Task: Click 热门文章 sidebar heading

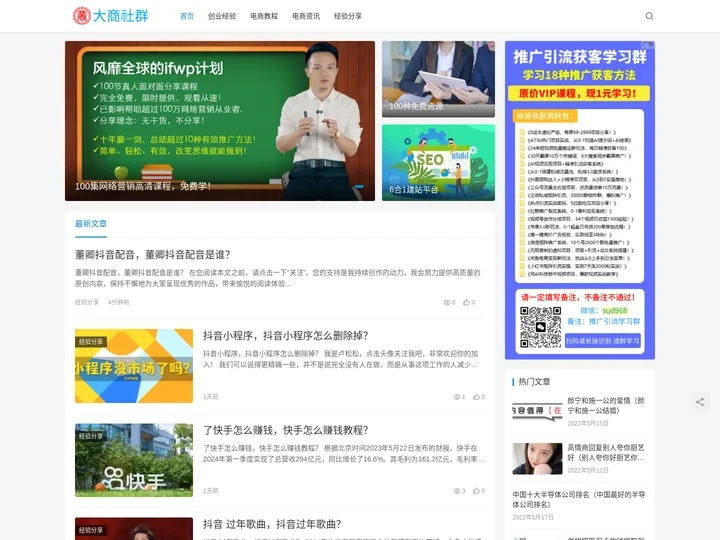Action: 534,382
